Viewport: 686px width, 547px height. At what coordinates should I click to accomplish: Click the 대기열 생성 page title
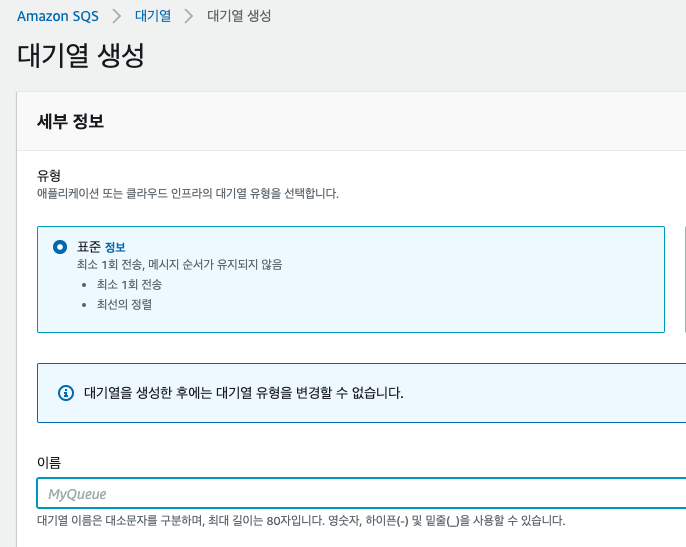point(81,56)
